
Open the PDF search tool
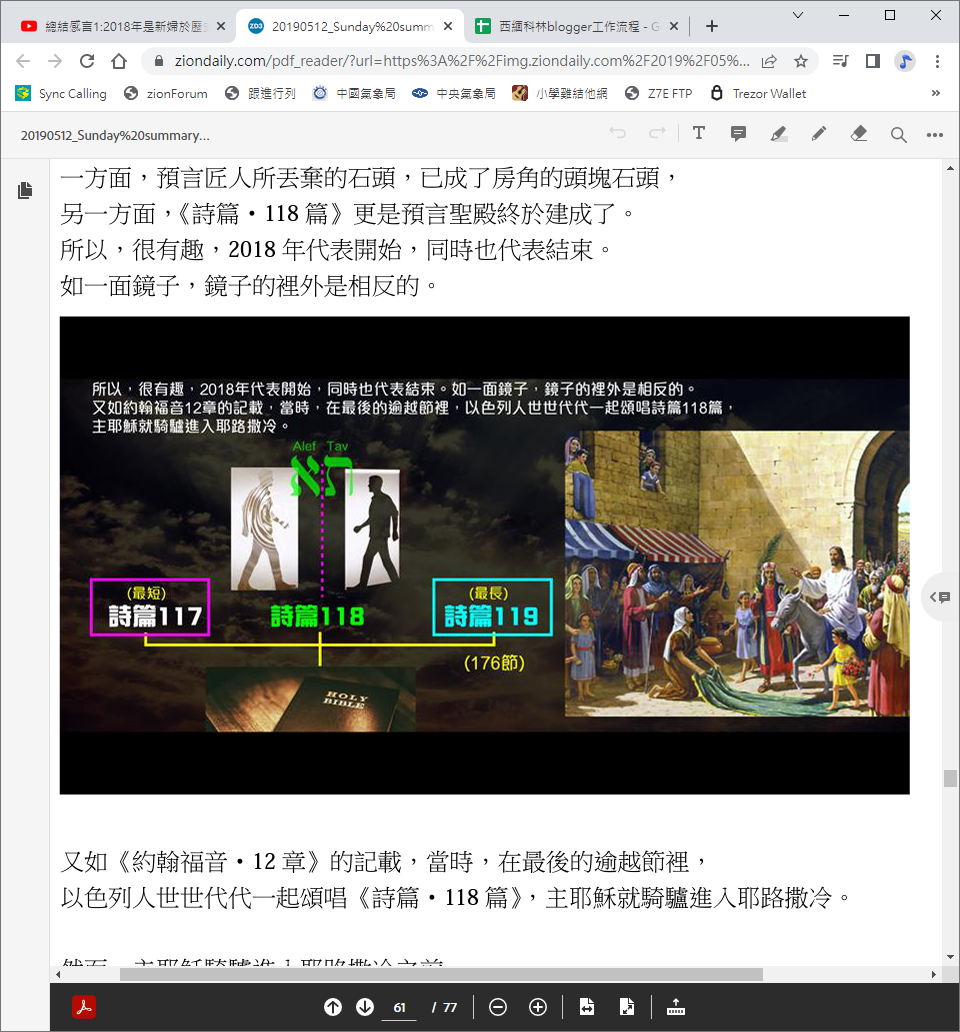(898, 135)
